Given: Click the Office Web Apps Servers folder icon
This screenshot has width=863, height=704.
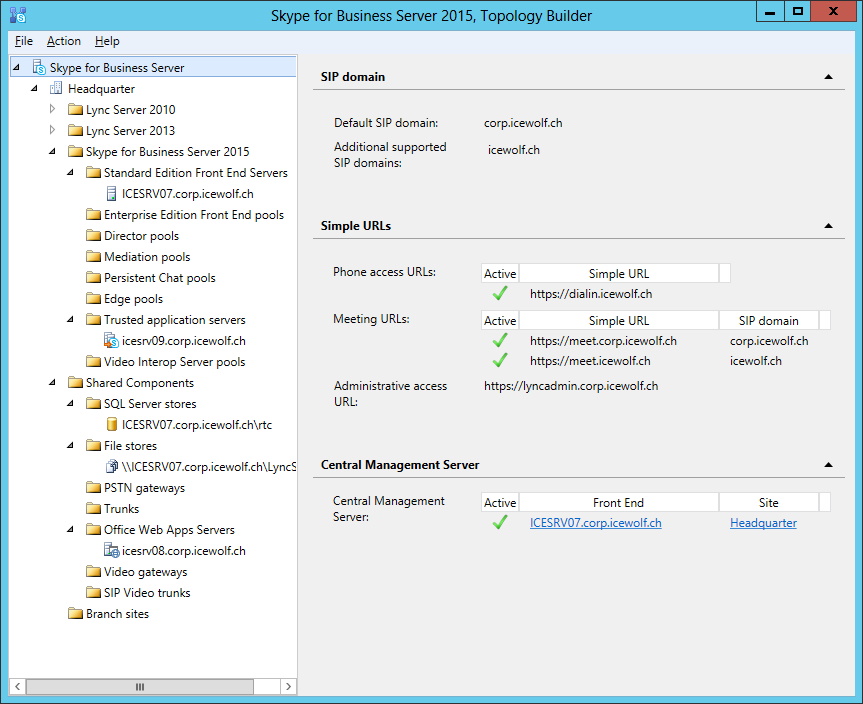Looking at the screenshot, I should coord(94,530).
